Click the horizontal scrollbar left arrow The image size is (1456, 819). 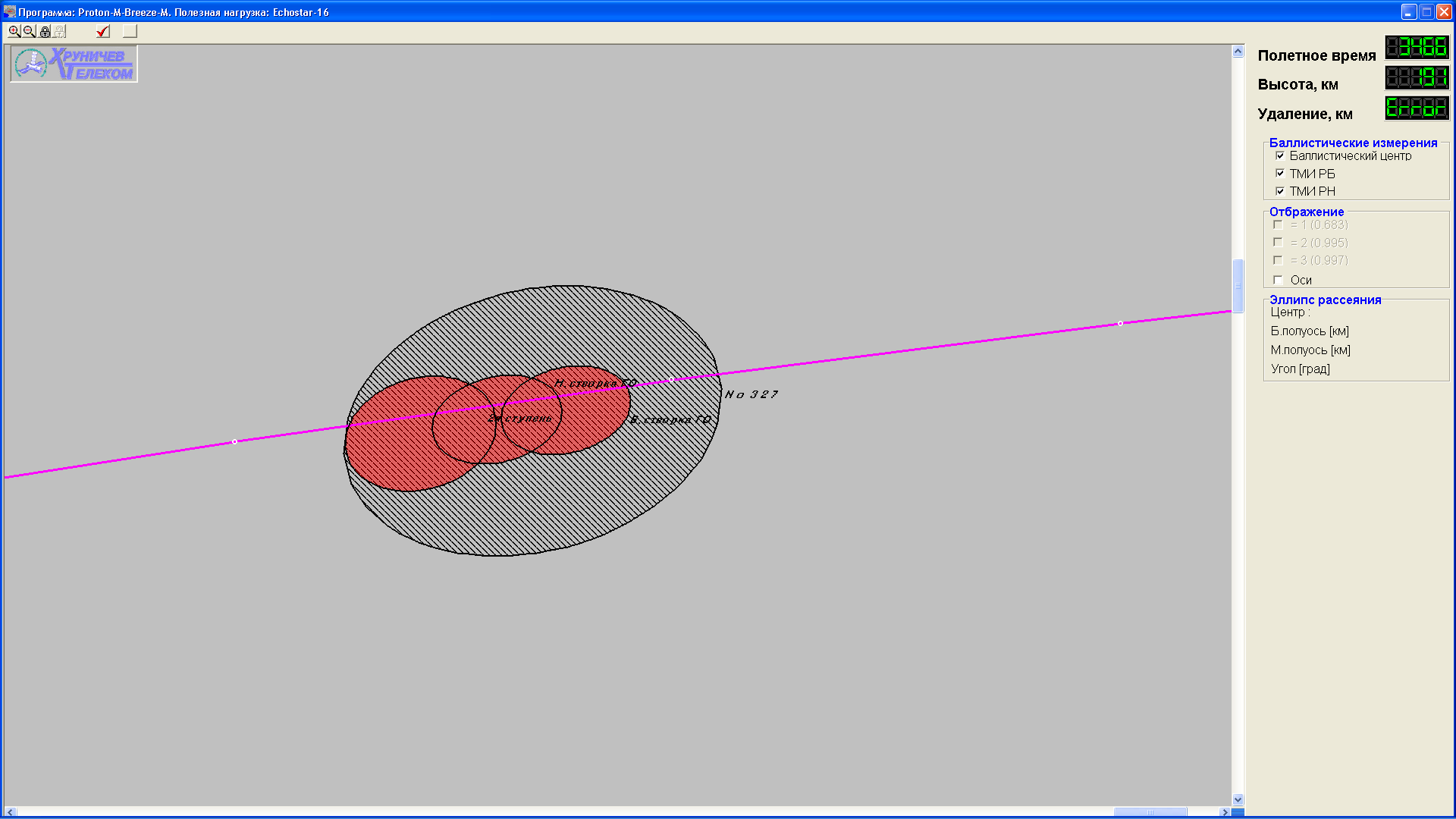(10, 812)
